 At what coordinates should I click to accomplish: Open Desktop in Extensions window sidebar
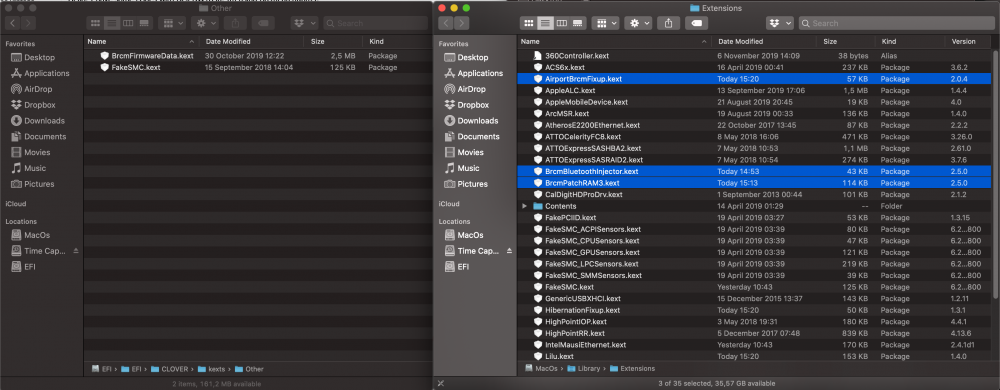[473, 57]
